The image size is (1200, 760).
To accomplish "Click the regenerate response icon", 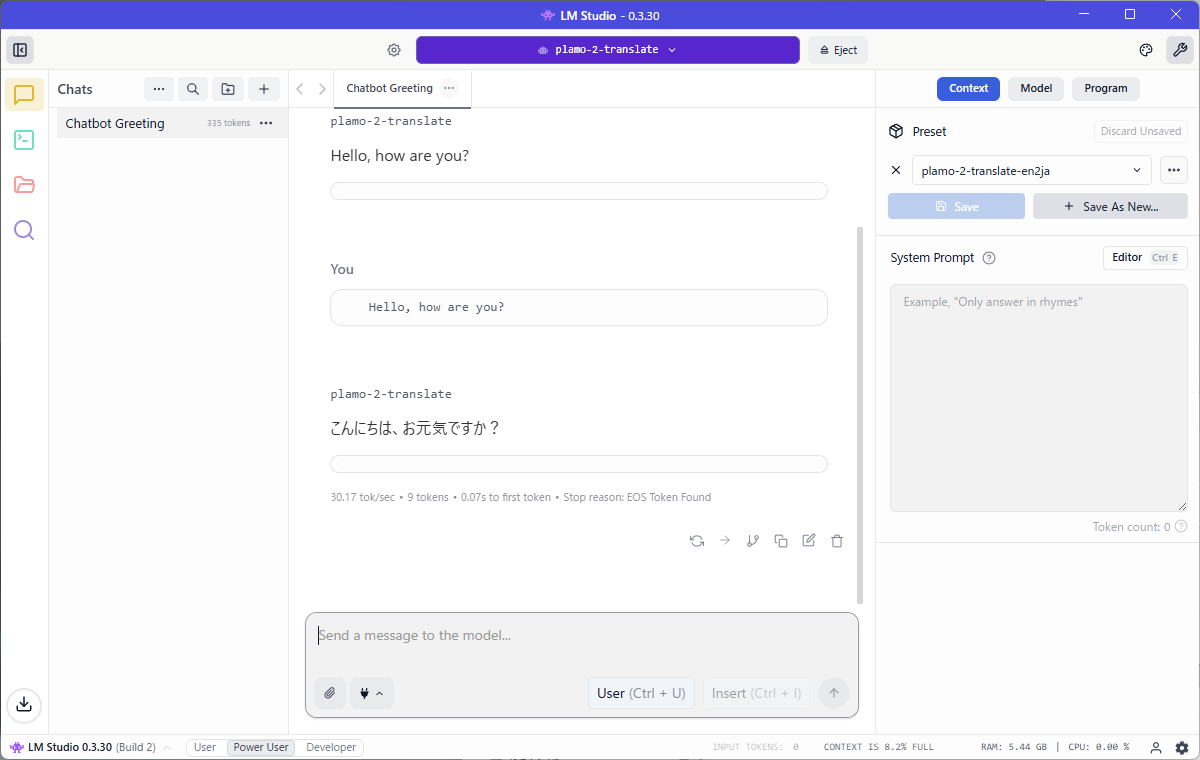I will (697, 541).
